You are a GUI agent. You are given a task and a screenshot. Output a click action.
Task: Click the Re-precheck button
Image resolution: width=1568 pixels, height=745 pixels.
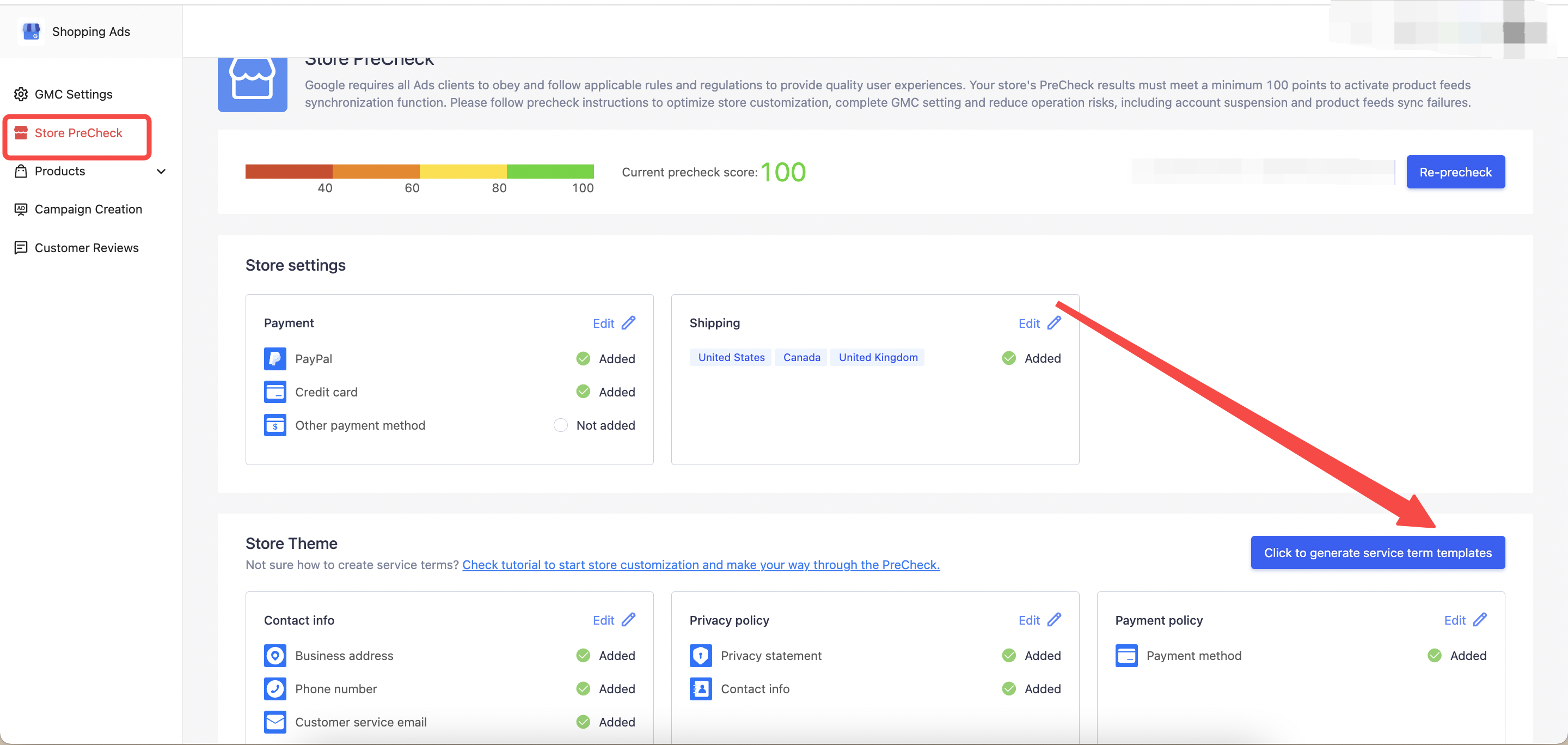1455,172
